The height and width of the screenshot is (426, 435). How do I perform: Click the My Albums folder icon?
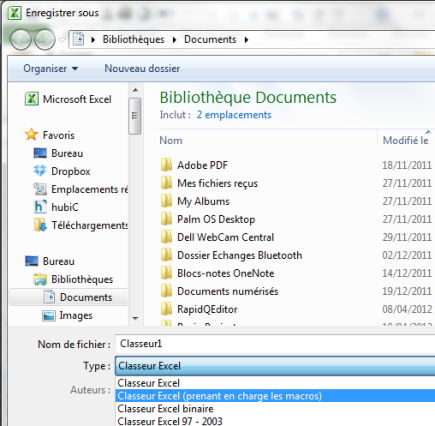(x=166, y=201)
